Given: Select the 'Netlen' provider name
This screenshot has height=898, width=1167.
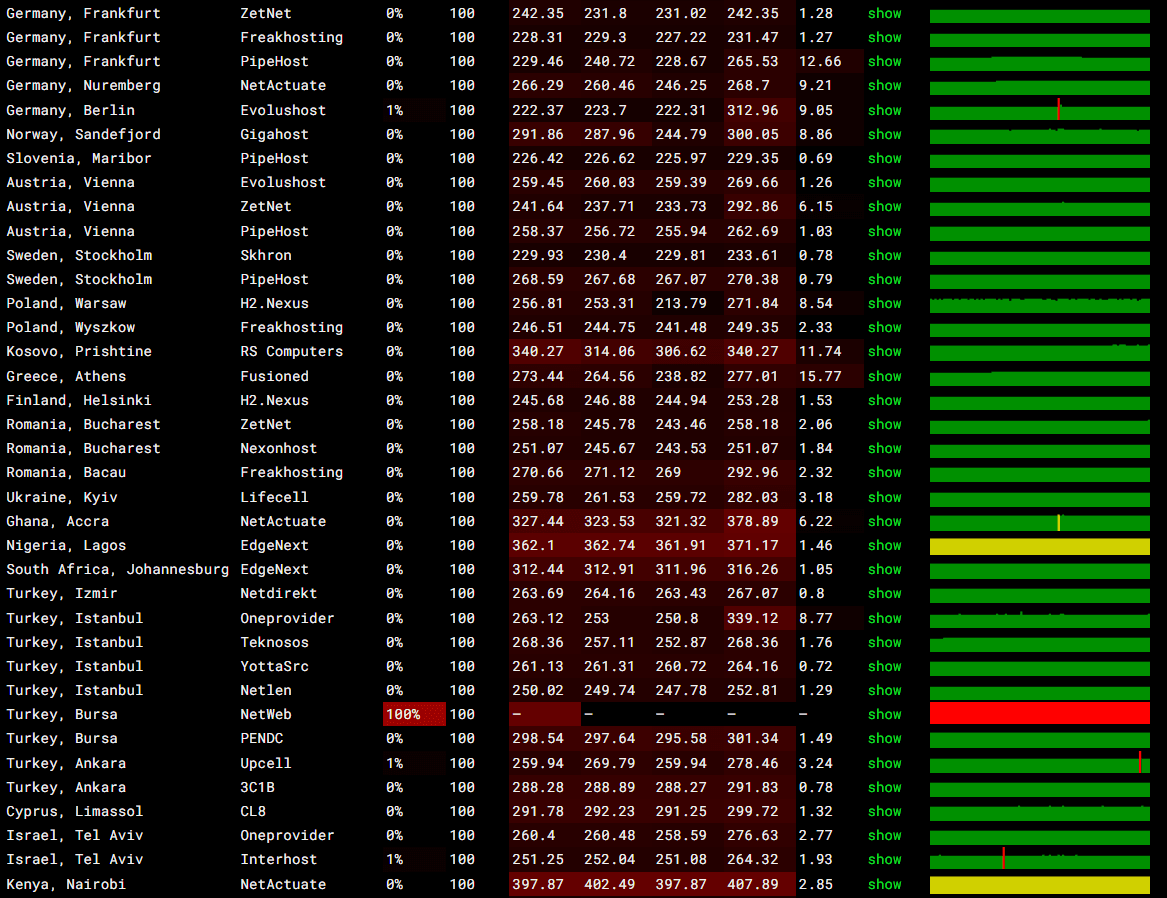Looking at the screenshot, I should click(x=266, y=690).
